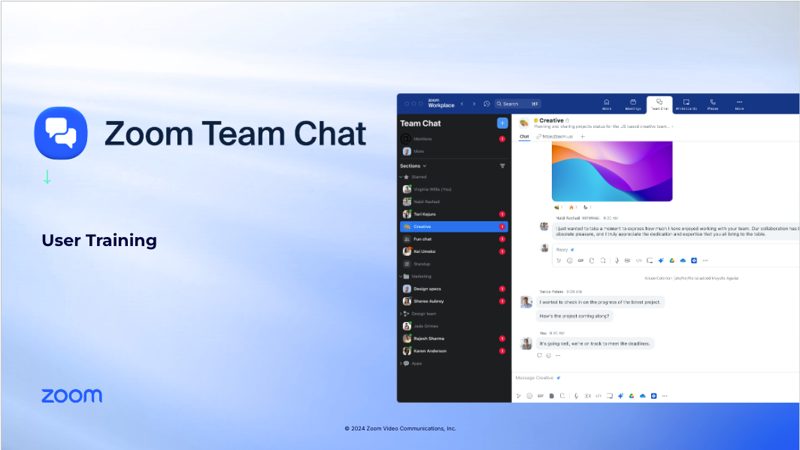Screen dimensions: 800x450
Task: Open the Rajesh Sharma chat
Action: [454, 338]
